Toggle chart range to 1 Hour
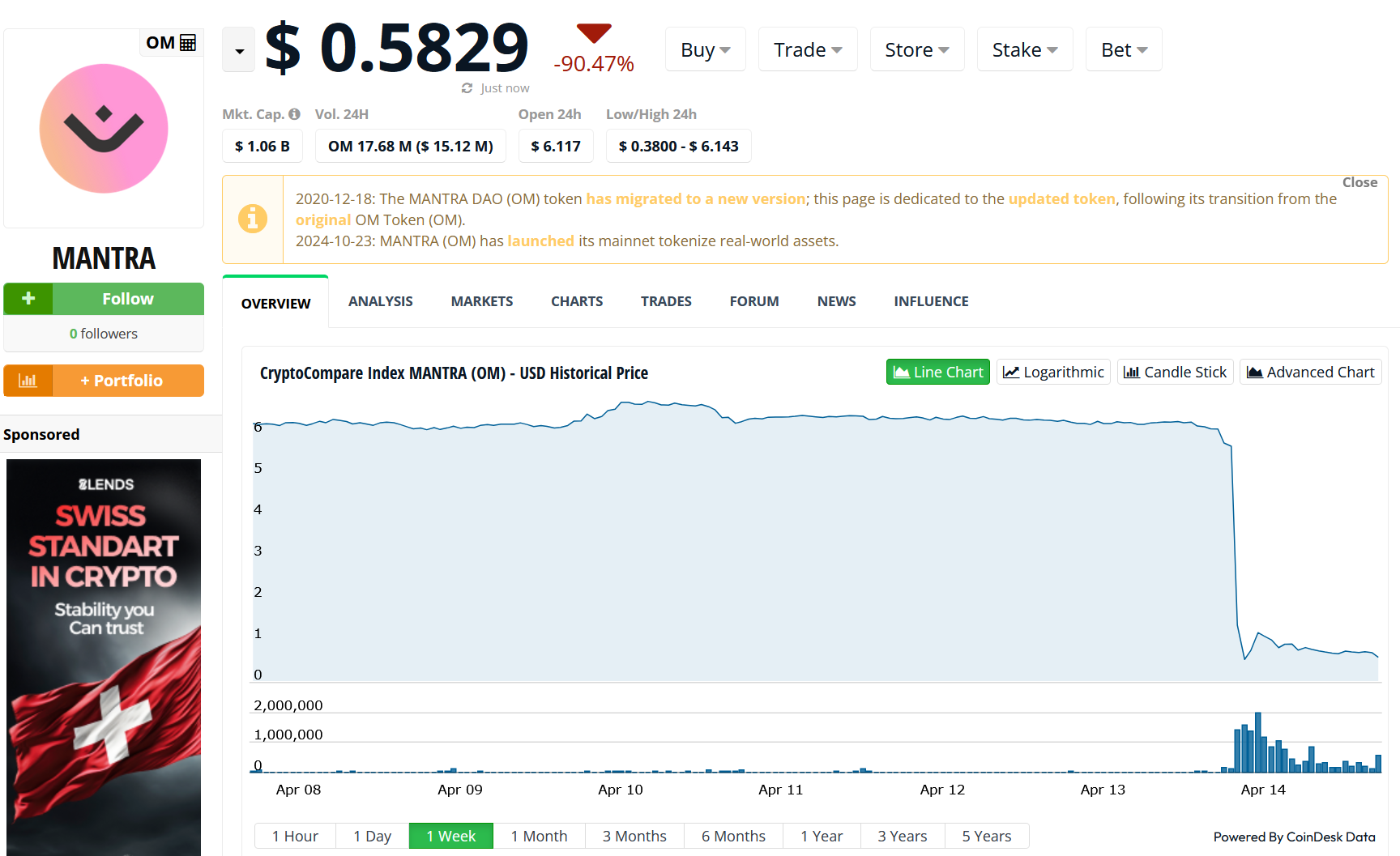The image size is (1400, 856). (295, 836)
